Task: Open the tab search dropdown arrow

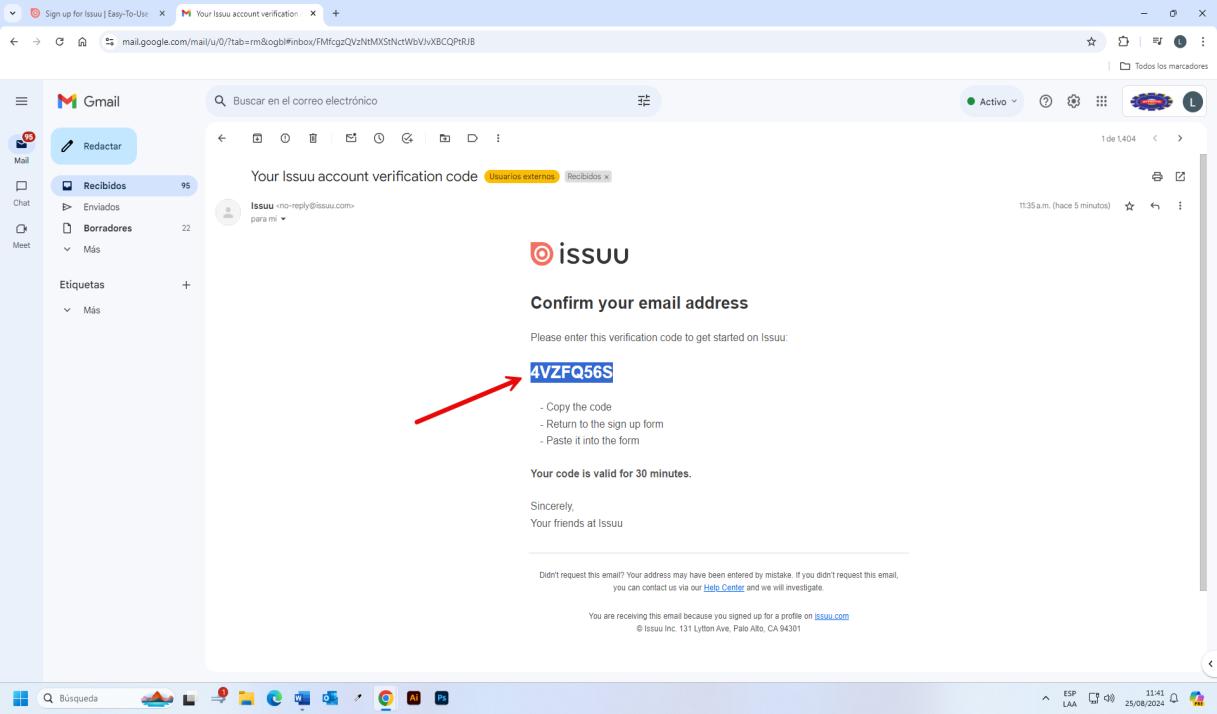Action: (11, 13)
